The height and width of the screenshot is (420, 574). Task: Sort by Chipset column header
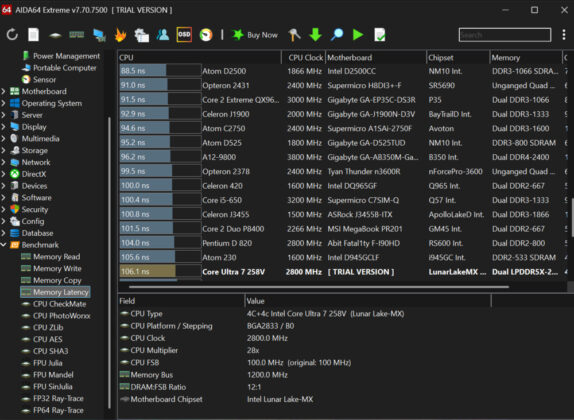pyautogui.click(x=458, y=57)
